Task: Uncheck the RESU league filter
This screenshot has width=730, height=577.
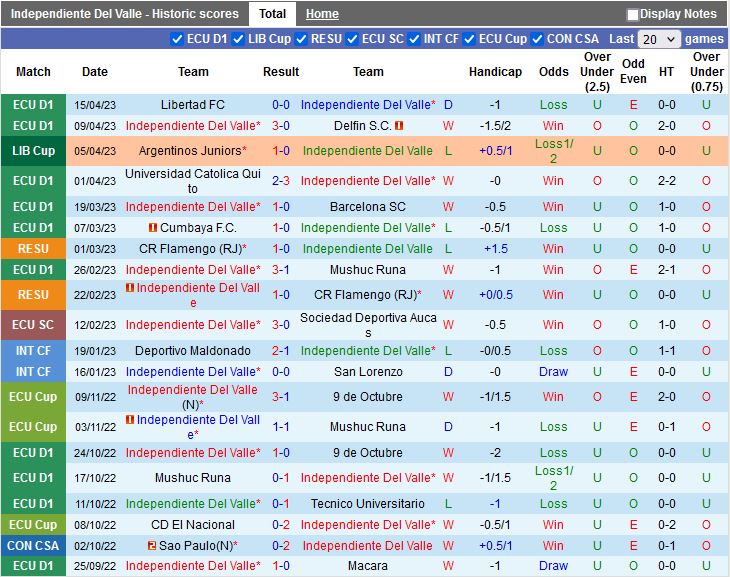Action: (x=301, y=39)
